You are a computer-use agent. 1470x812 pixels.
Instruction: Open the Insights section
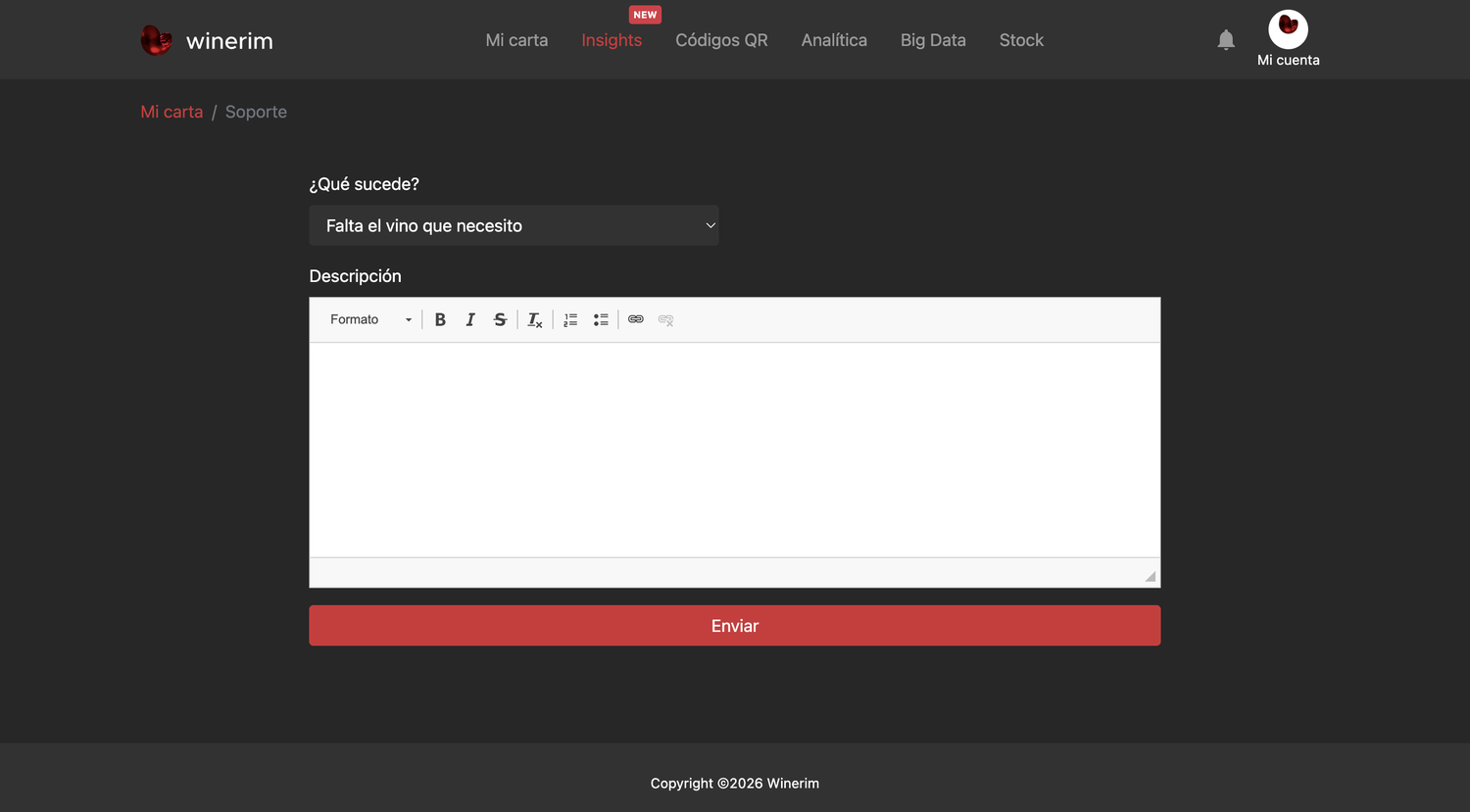click(612, 40)
